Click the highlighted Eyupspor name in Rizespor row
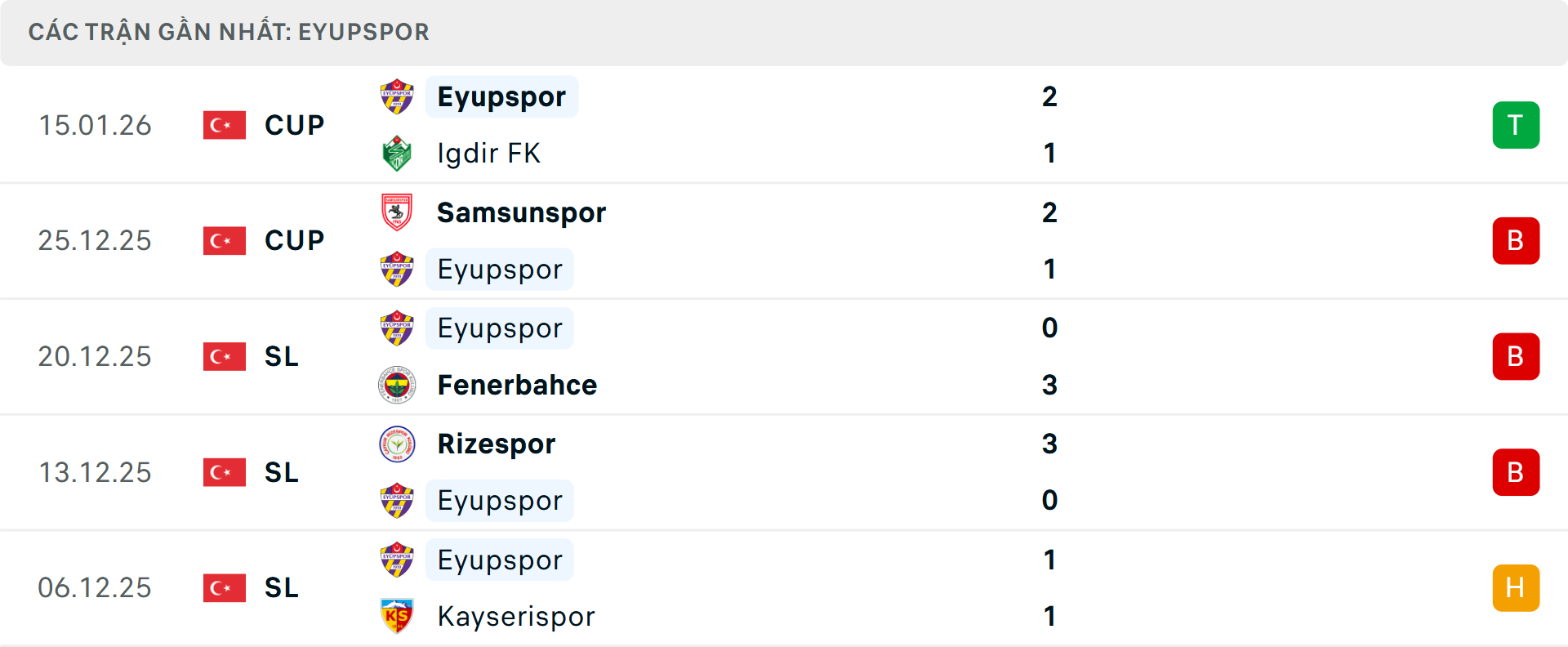Screen dimensions: 1568x647 click(499, 501)
